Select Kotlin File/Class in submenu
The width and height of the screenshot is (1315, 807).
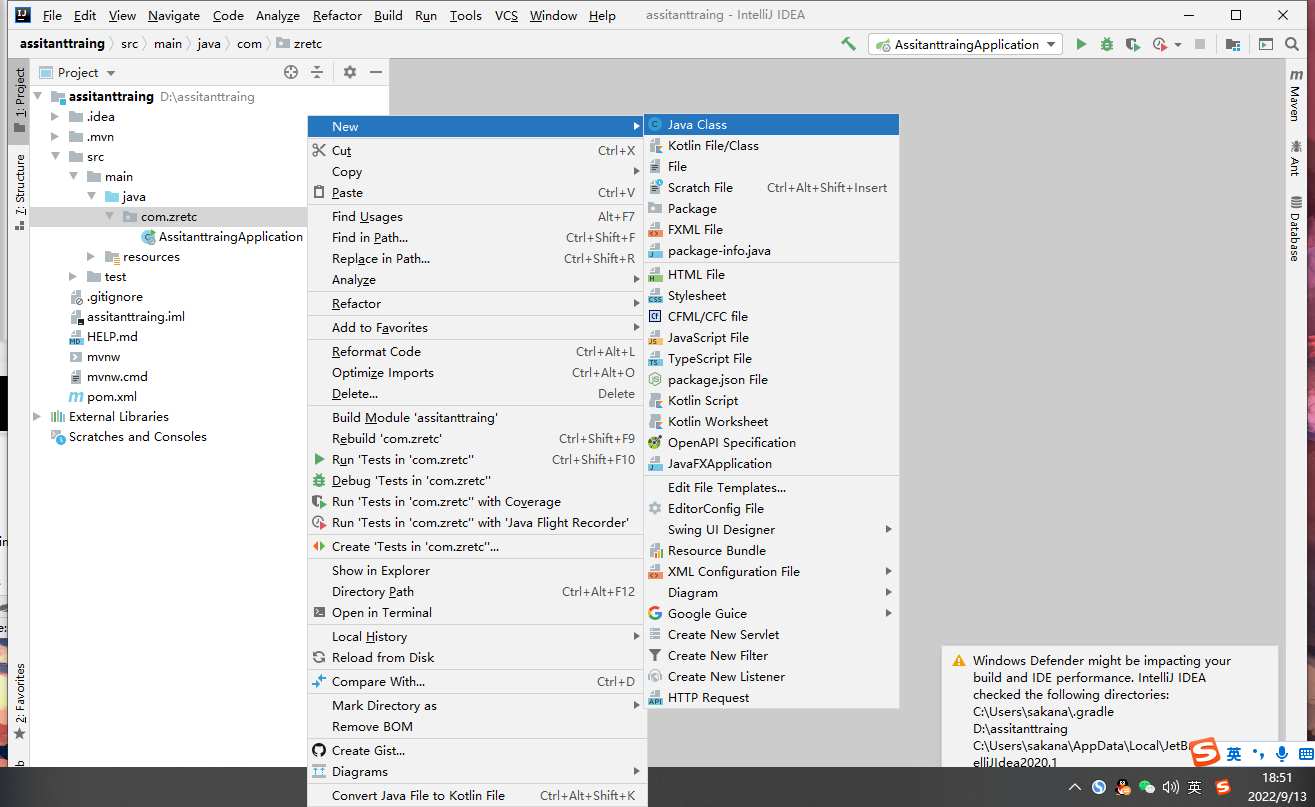pyautogui.click(x=771, y=146)
